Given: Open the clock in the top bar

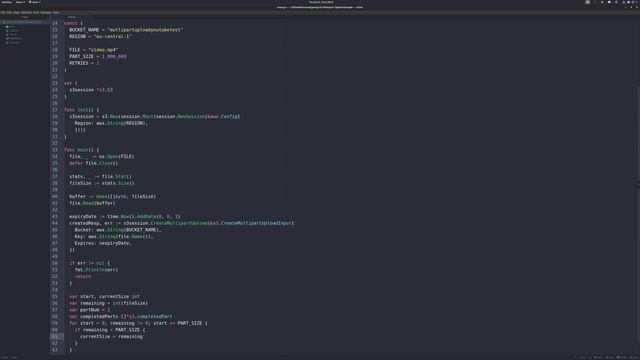Looking at the screenshot, I should 321,2.
